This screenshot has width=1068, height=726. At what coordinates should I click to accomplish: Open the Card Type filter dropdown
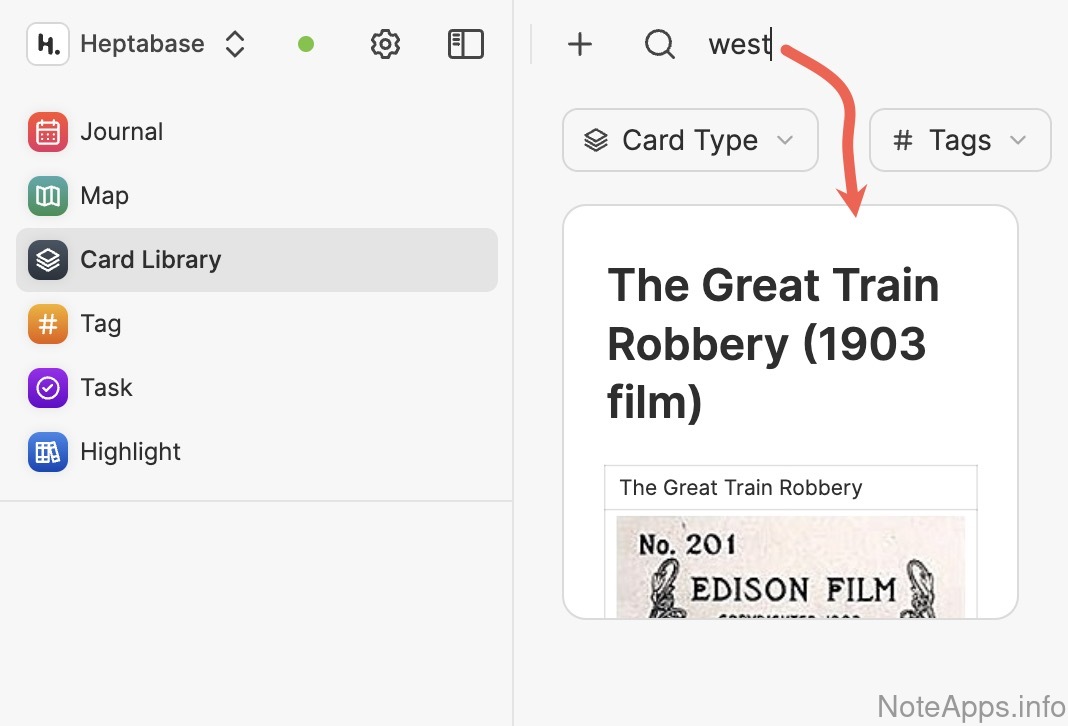(x=690, y=140)
